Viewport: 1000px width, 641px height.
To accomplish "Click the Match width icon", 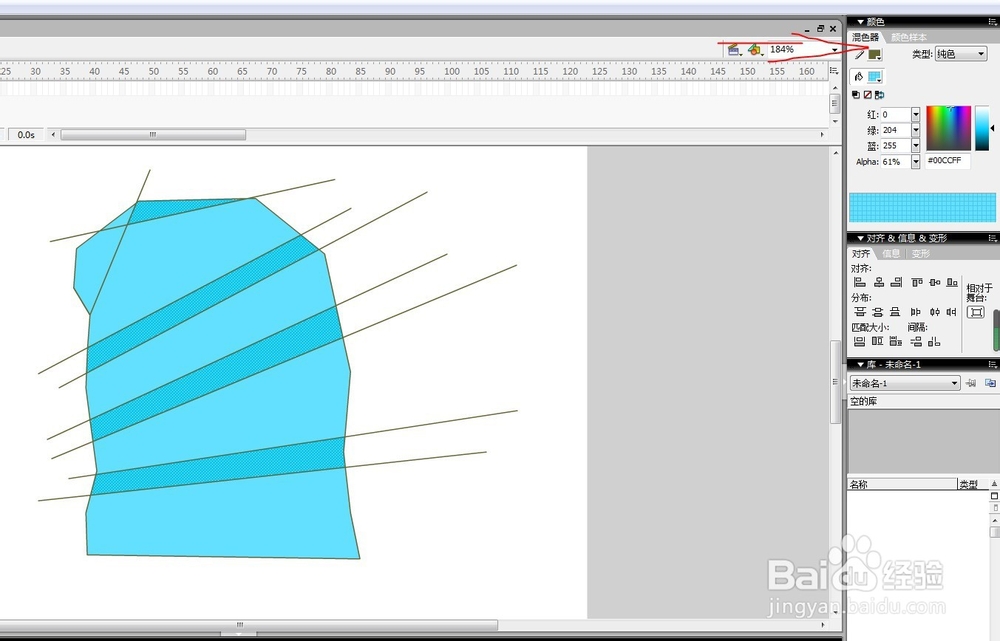I will [860, 342].
